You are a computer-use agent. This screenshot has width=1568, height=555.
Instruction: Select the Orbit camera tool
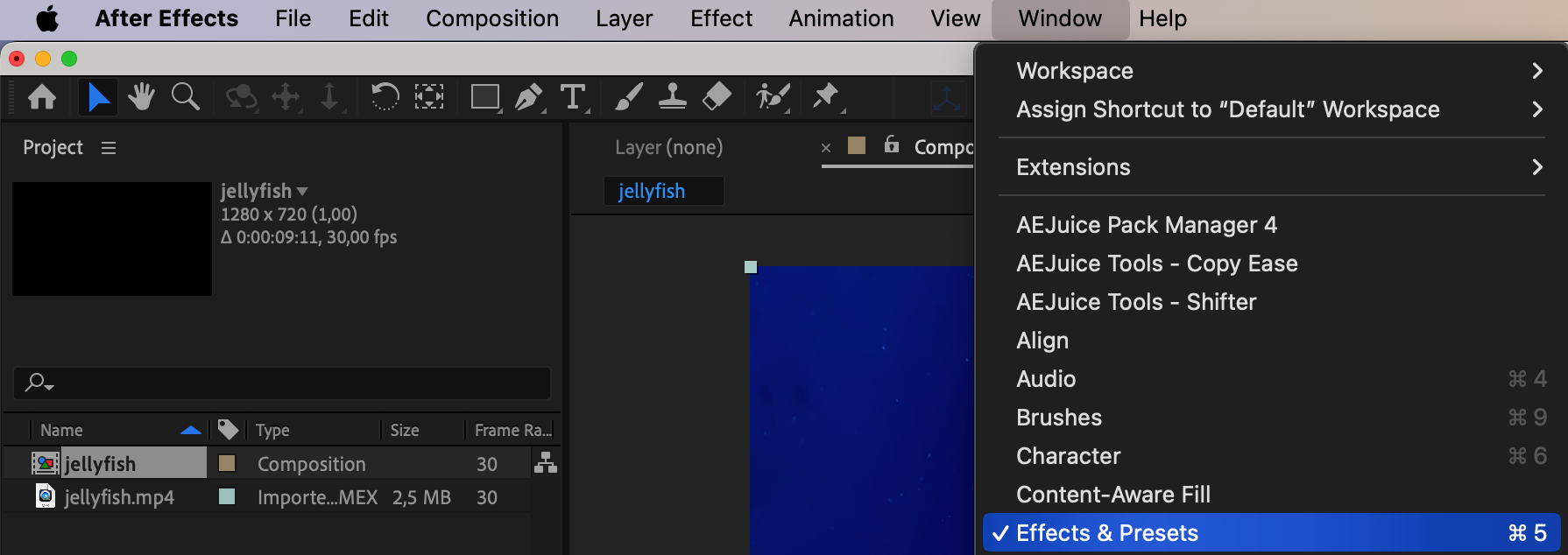tap(241, 97)
